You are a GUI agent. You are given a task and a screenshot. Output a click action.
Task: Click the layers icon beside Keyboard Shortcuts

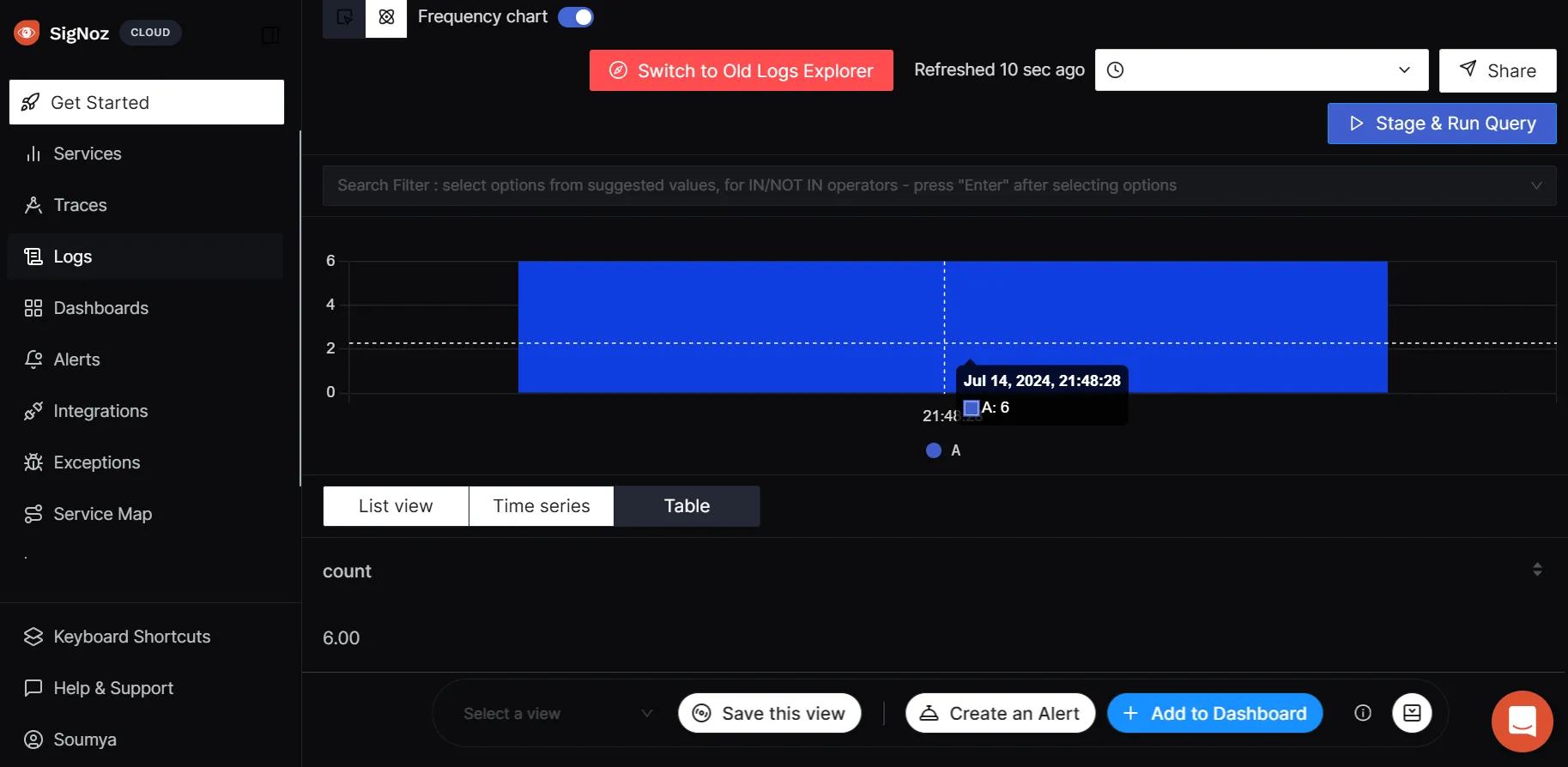click(x=33, y=637)
